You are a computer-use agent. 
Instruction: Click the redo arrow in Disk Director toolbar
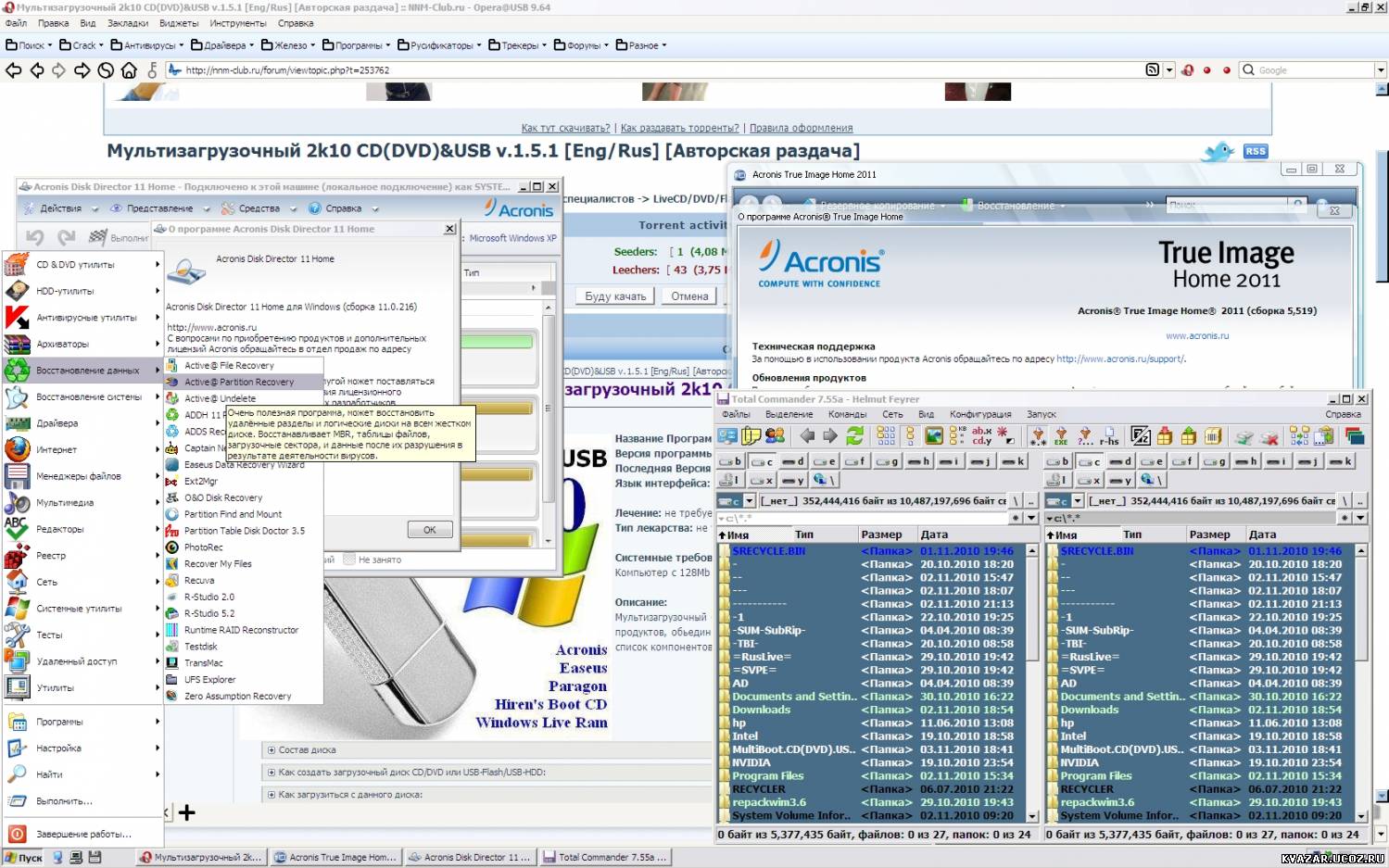click(67, 237)
